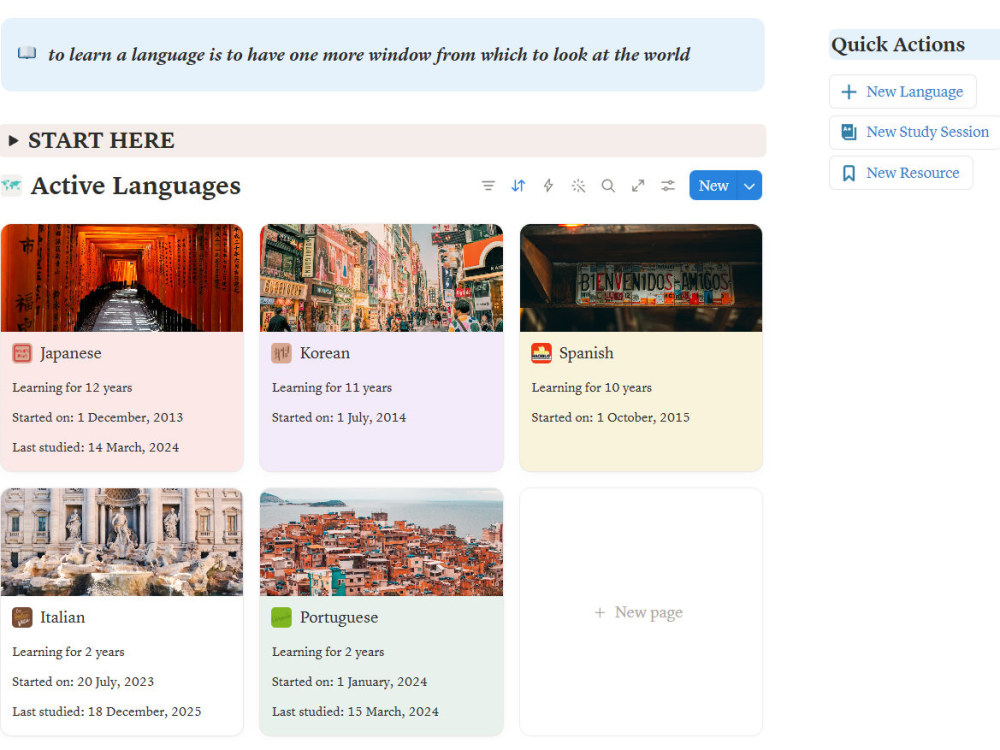
Task: Open the filter icon in Active Languages toolbar
Action: click(x=488, y=186)
